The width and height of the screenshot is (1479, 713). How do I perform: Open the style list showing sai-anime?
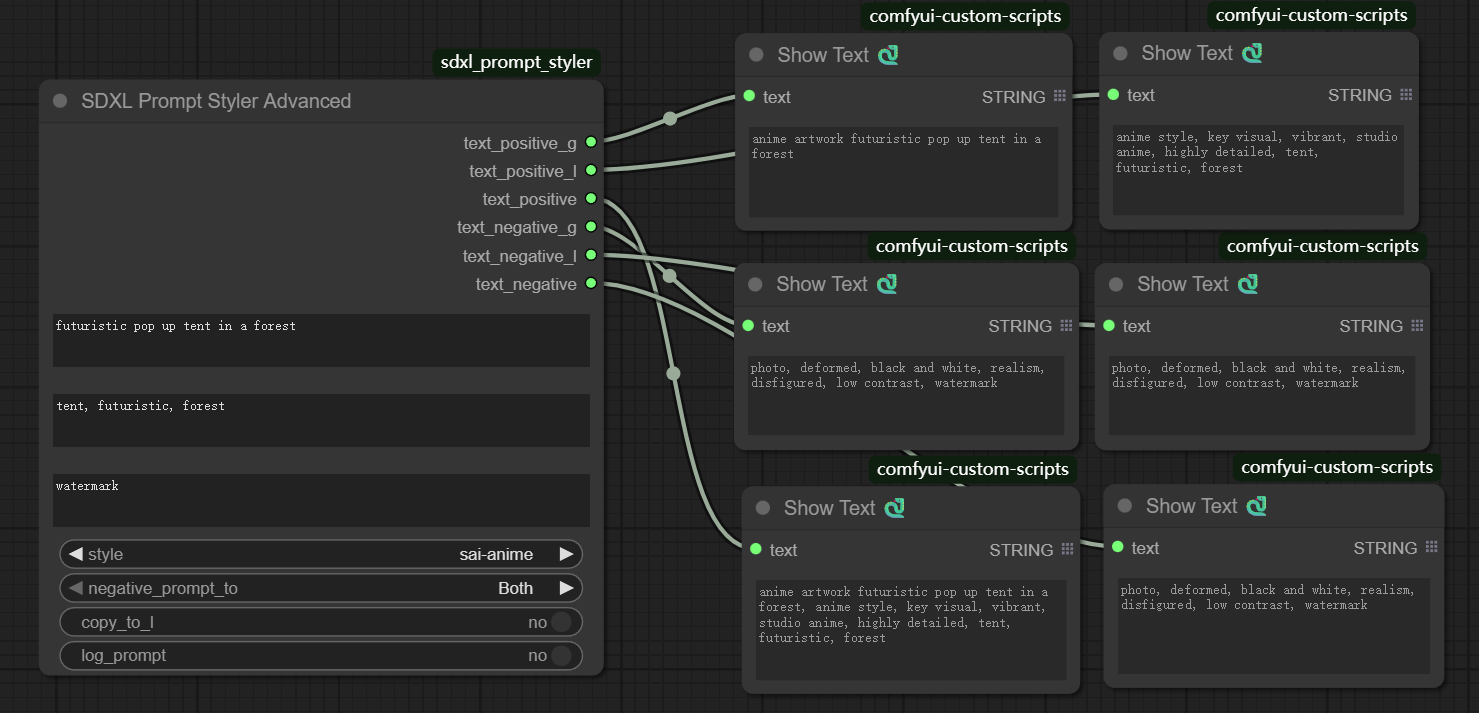[x=495, y=554]
